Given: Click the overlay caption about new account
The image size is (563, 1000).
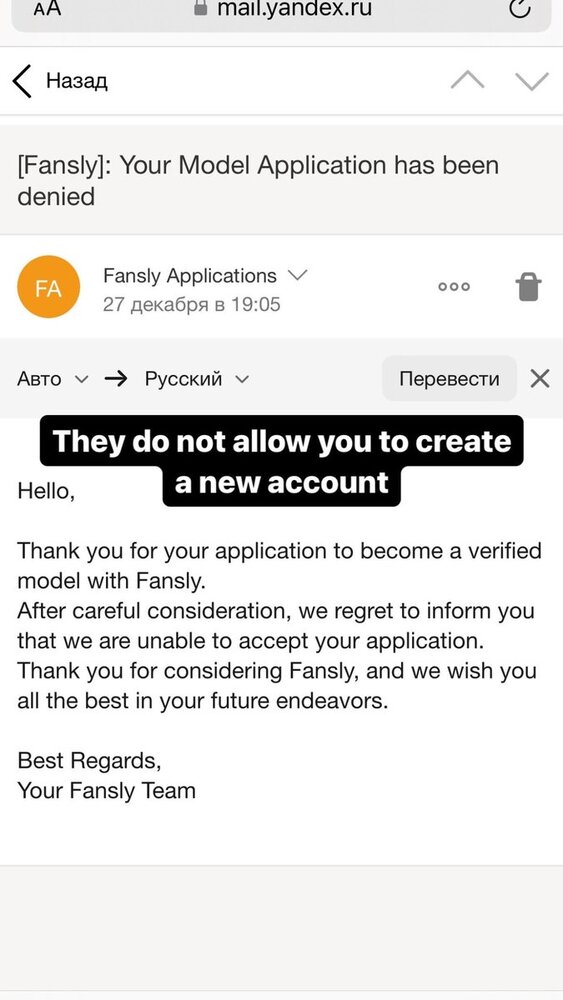Looking at the screenshot, I should tap(281, 461).
